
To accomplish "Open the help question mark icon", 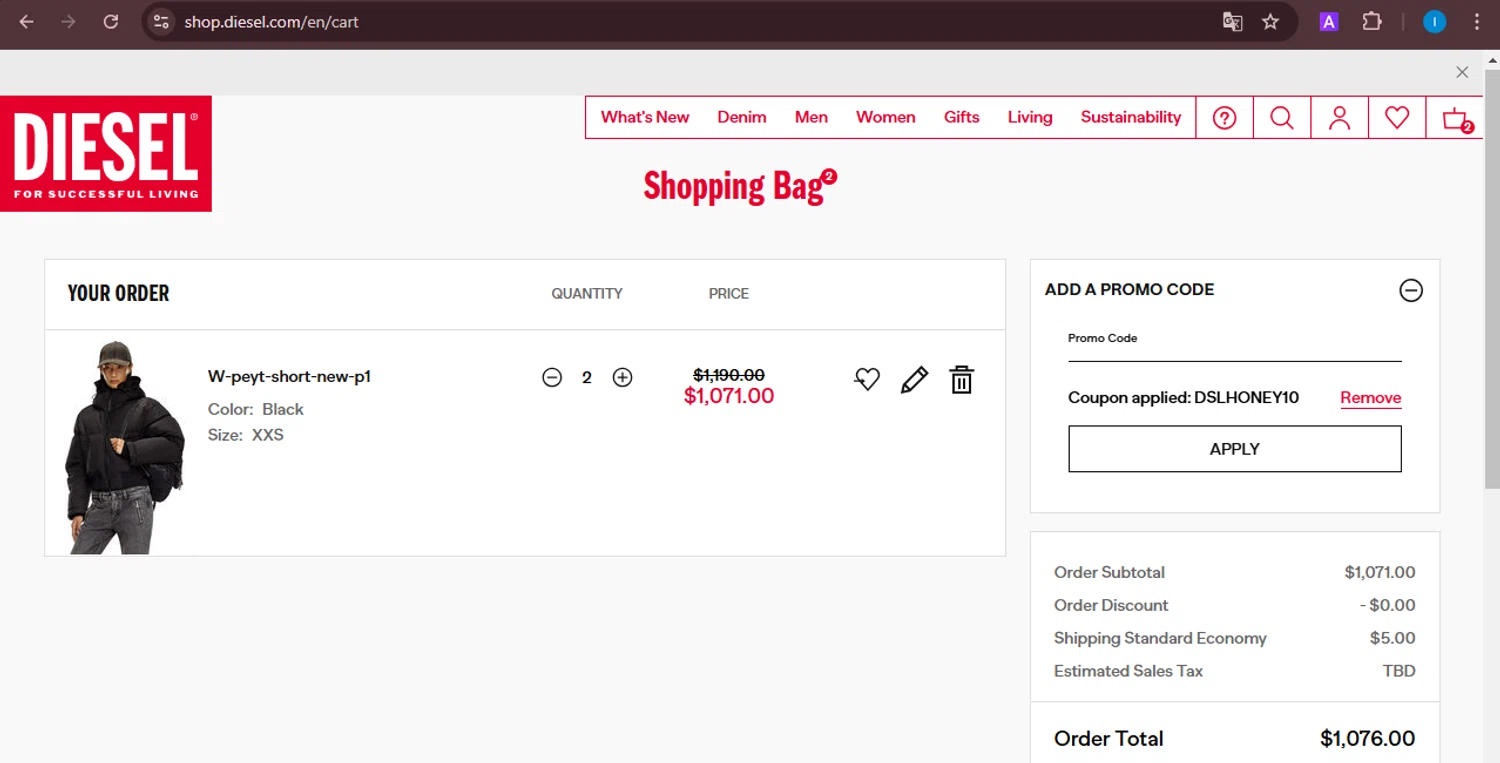I will tap(1224, 118).
